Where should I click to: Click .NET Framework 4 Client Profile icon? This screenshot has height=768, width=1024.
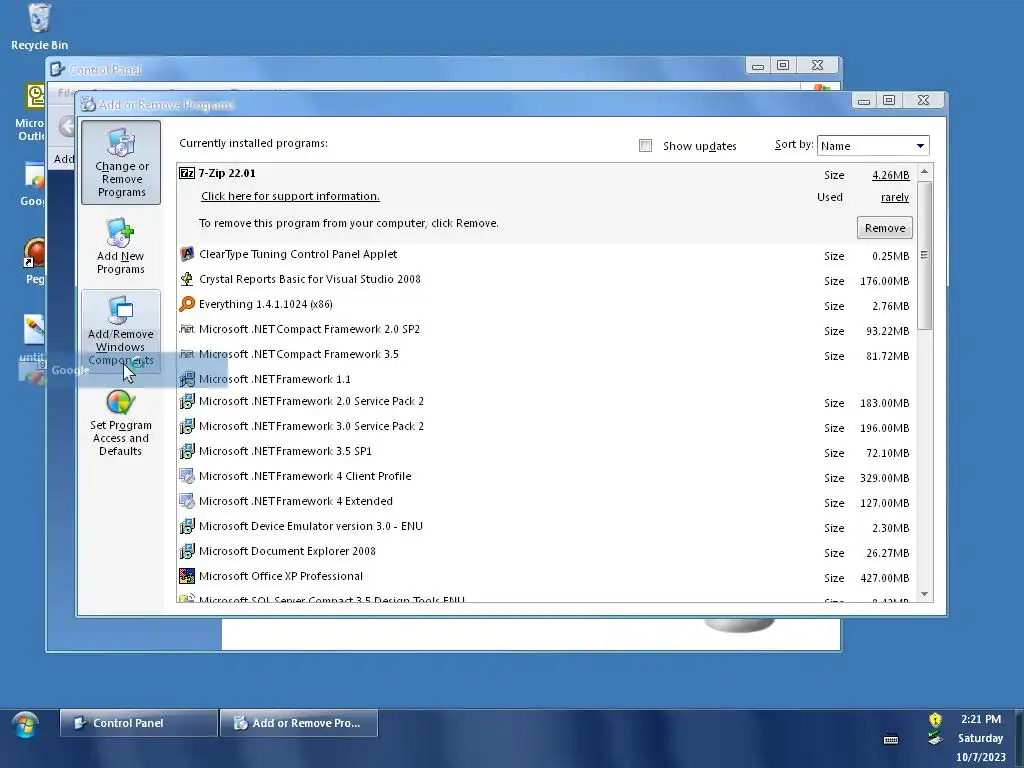[187, 476]
